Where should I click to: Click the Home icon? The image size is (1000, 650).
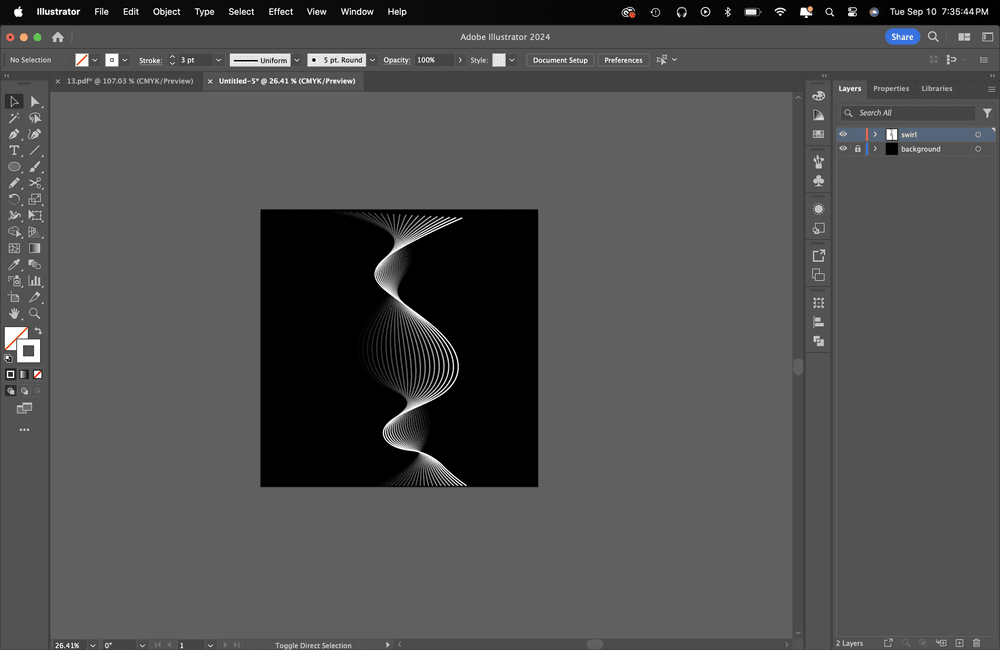pyautogui.click(x=57, y=37)
